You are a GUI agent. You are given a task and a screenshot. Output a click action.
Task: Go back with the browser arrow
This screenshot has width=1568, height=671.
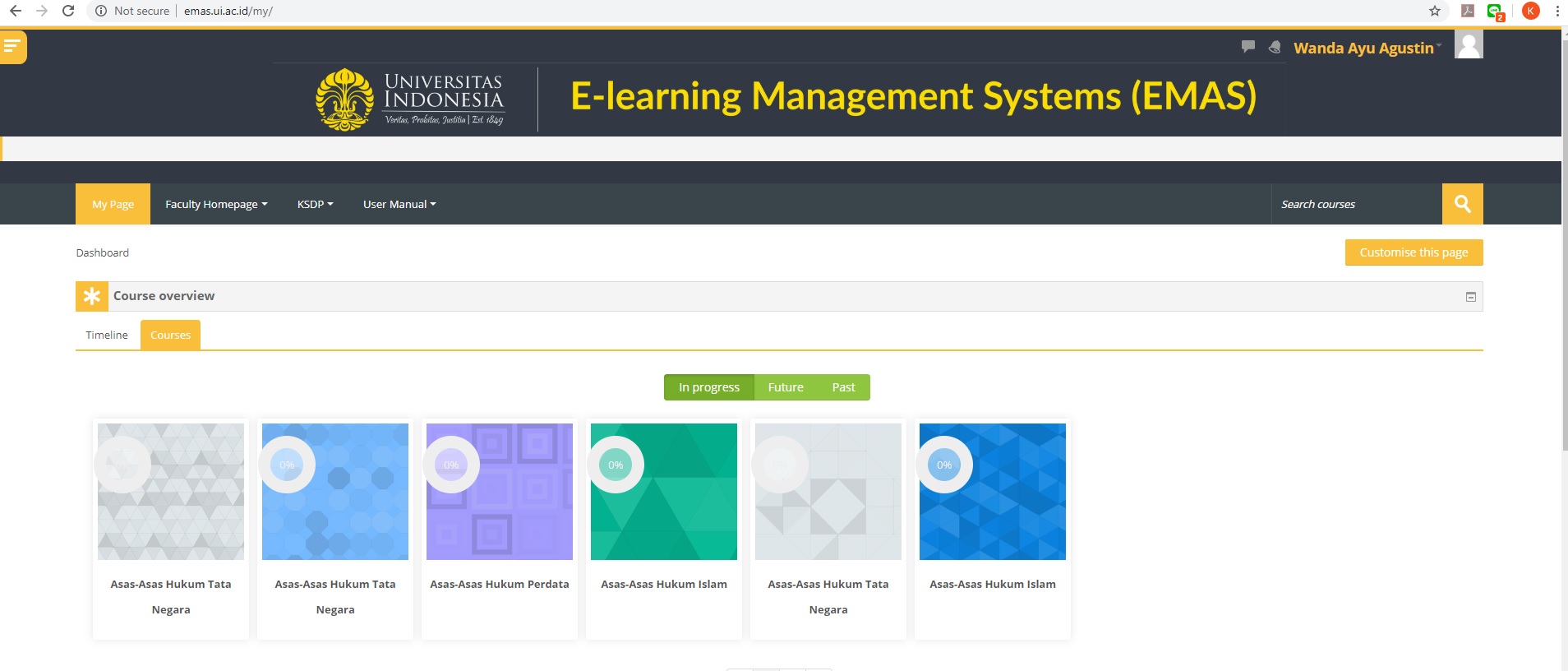(x=16, y=11)
